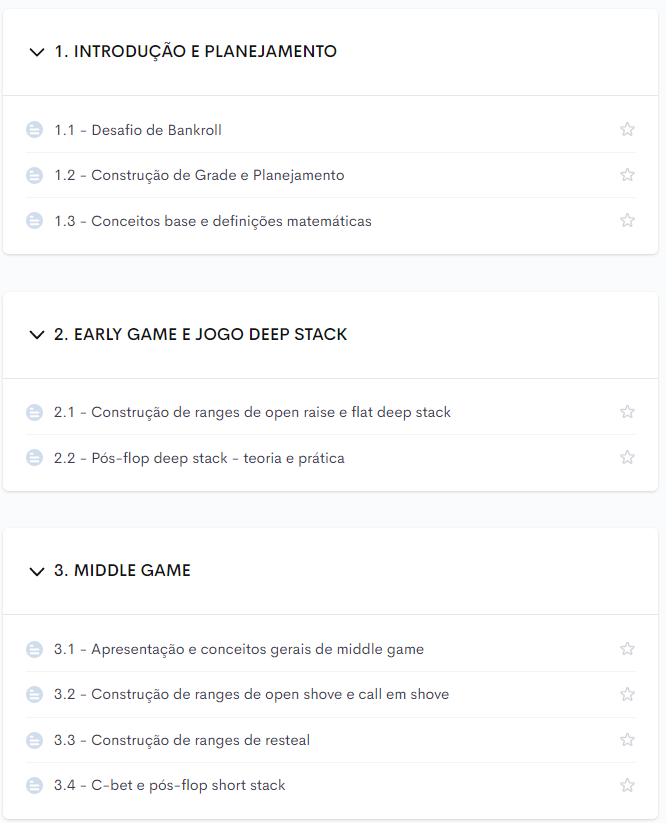Star lesson 3.3 ranges de resteal

(627, 740)
